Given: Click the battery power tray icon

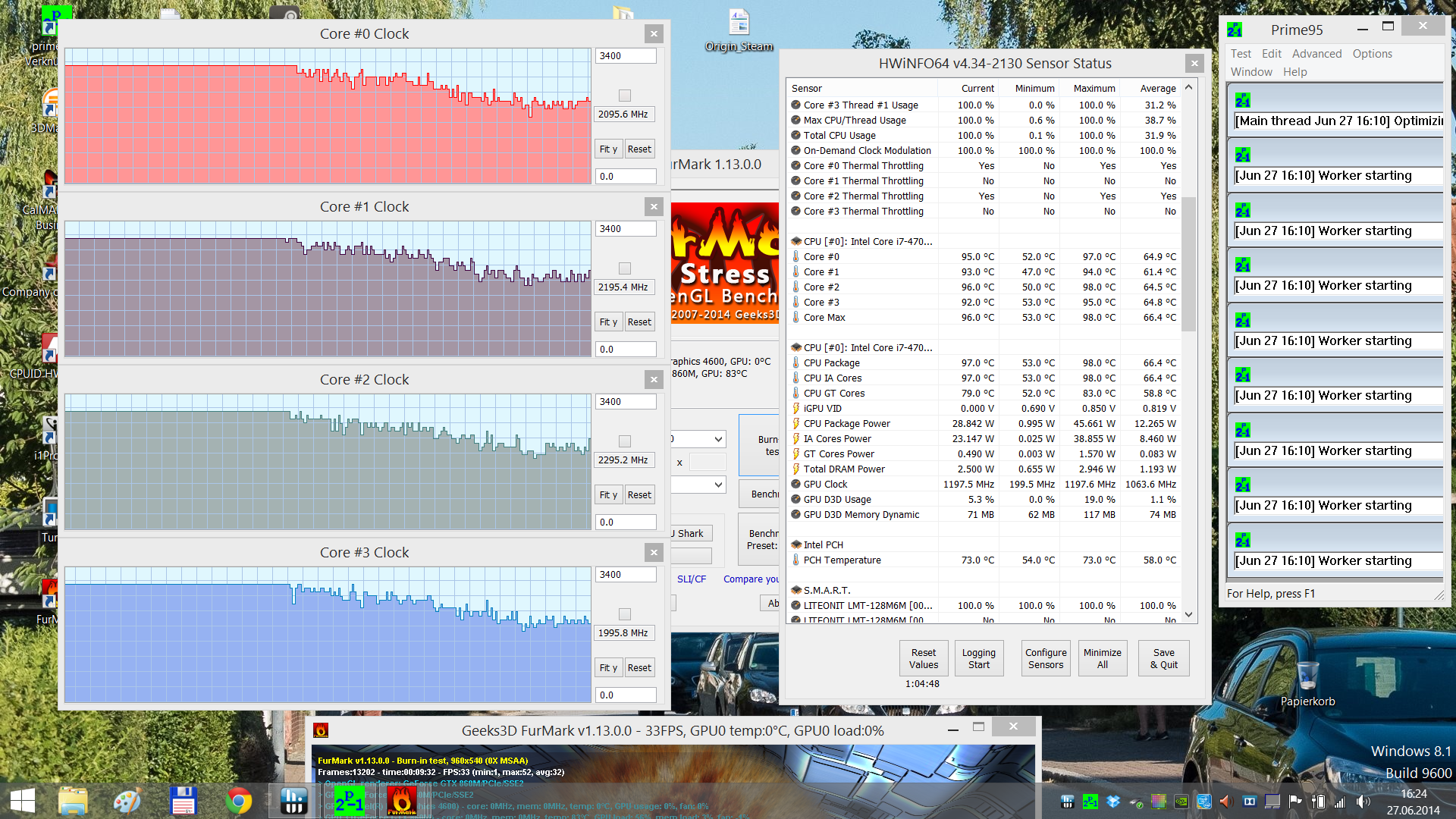Looking at the screenshot, I should click(x=1318, y=802).
